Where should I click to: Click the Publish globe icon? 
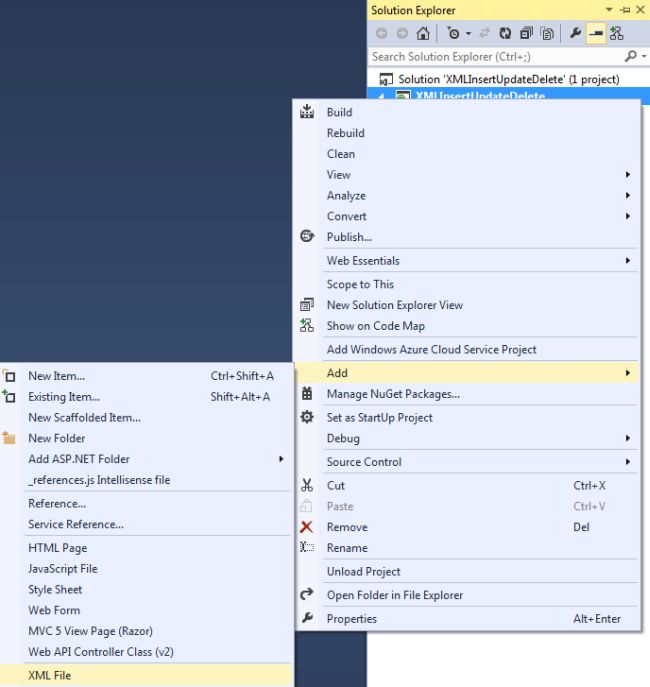click(x=307, y=237)
